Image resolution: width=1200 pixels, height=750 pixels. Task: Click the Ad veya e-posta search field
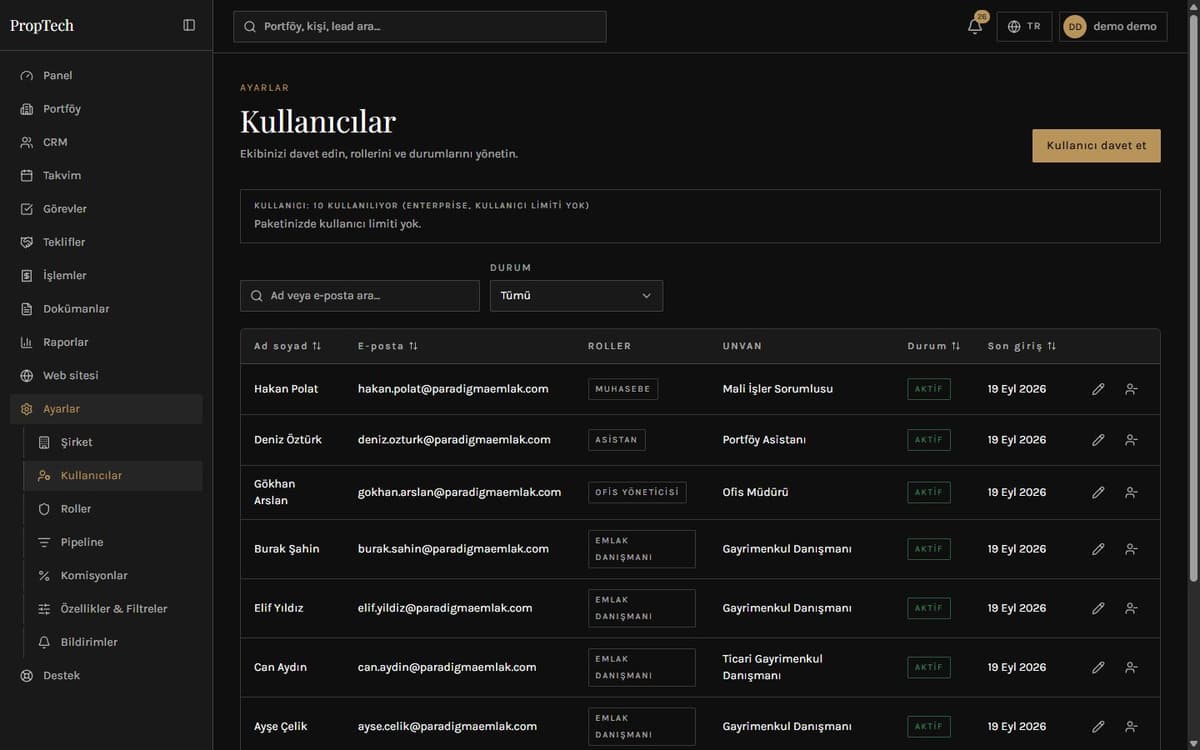pyautogui.click(x=360, y=296)
